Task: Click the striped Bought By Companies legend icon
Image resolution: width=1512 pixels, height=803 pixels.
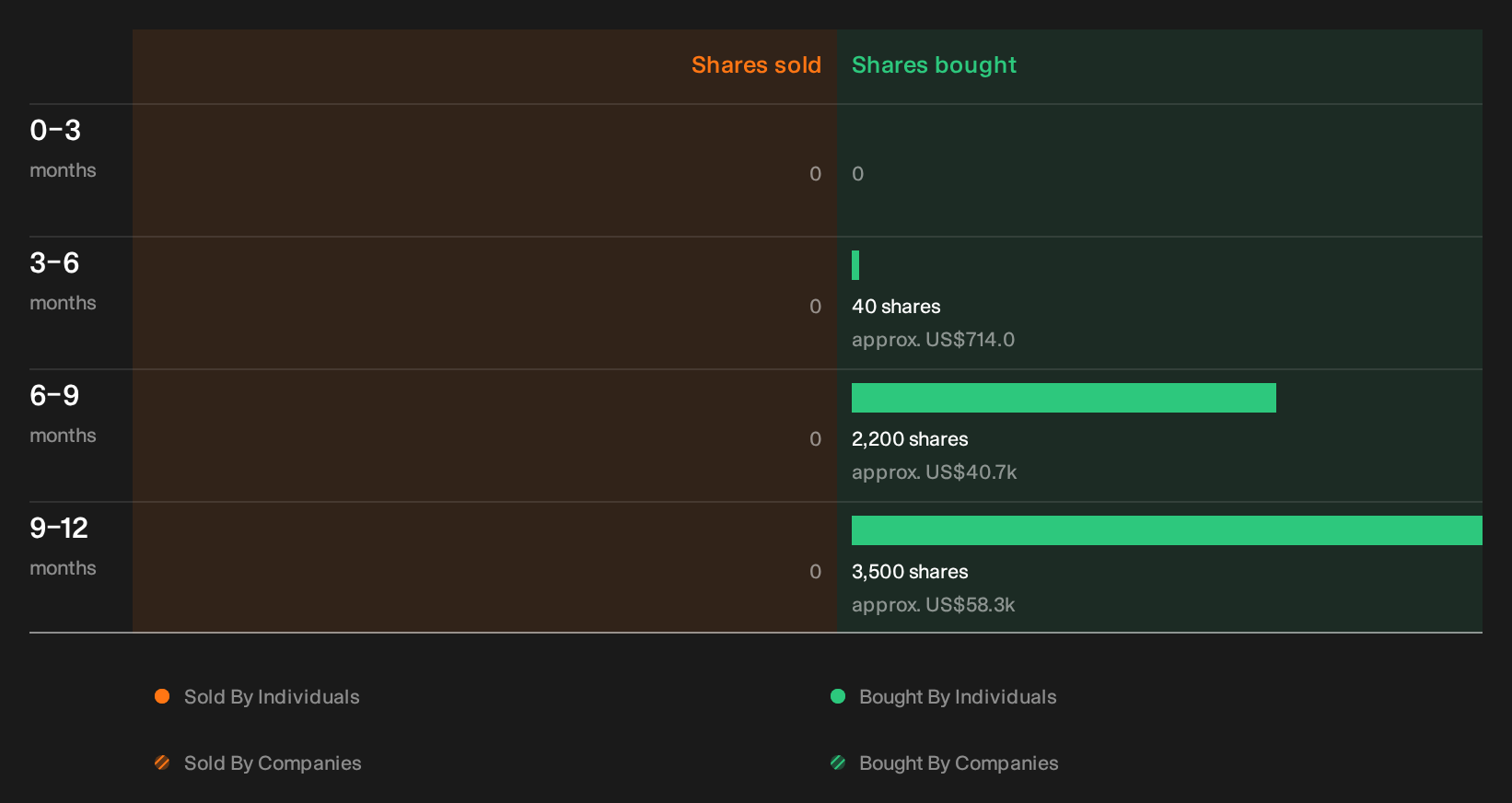Action: pos(838,762)
